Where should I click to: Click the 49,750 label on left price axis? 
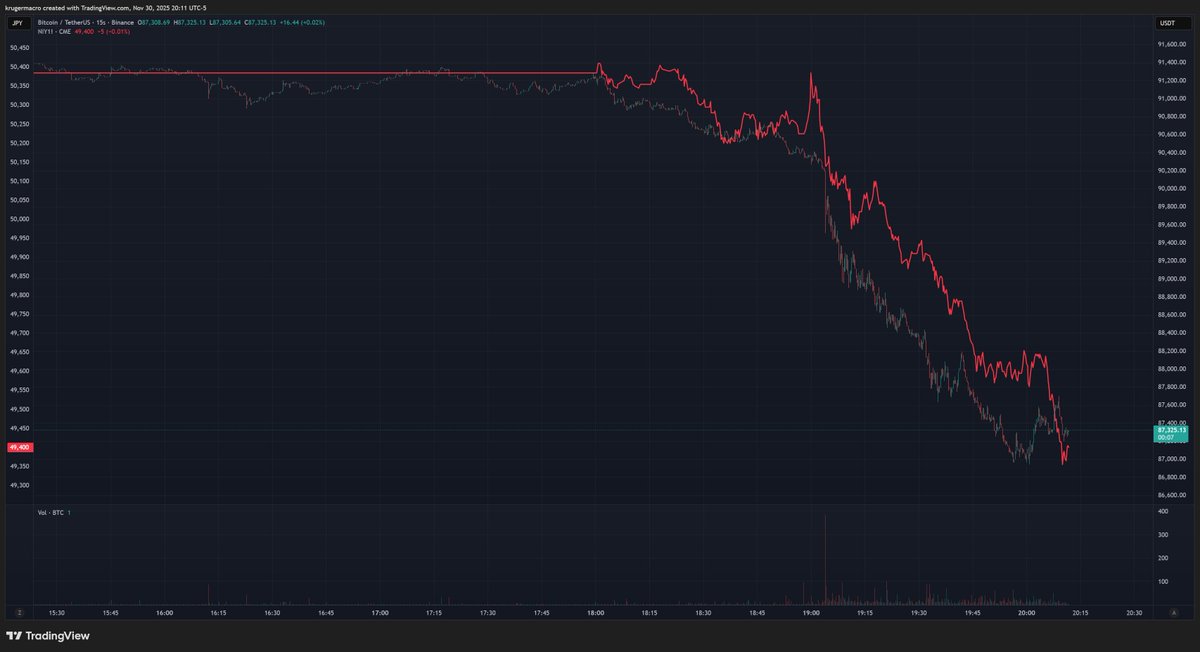19,314
